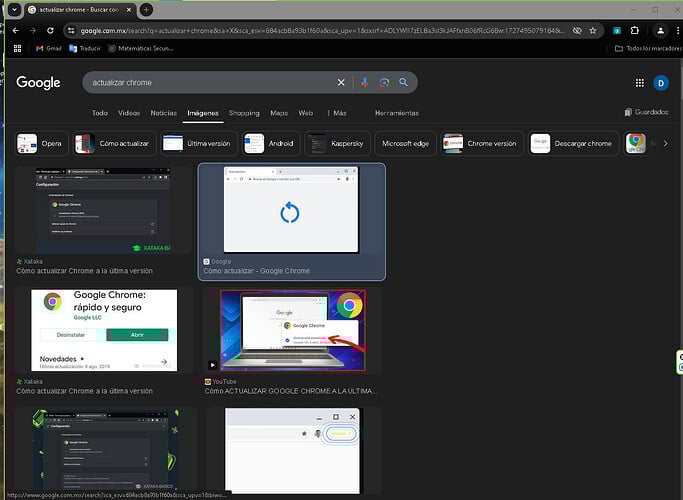This screenshot has width=683, height=500.
Task: Select the Kaspersky filter chip
Action: tap(337, 143)
